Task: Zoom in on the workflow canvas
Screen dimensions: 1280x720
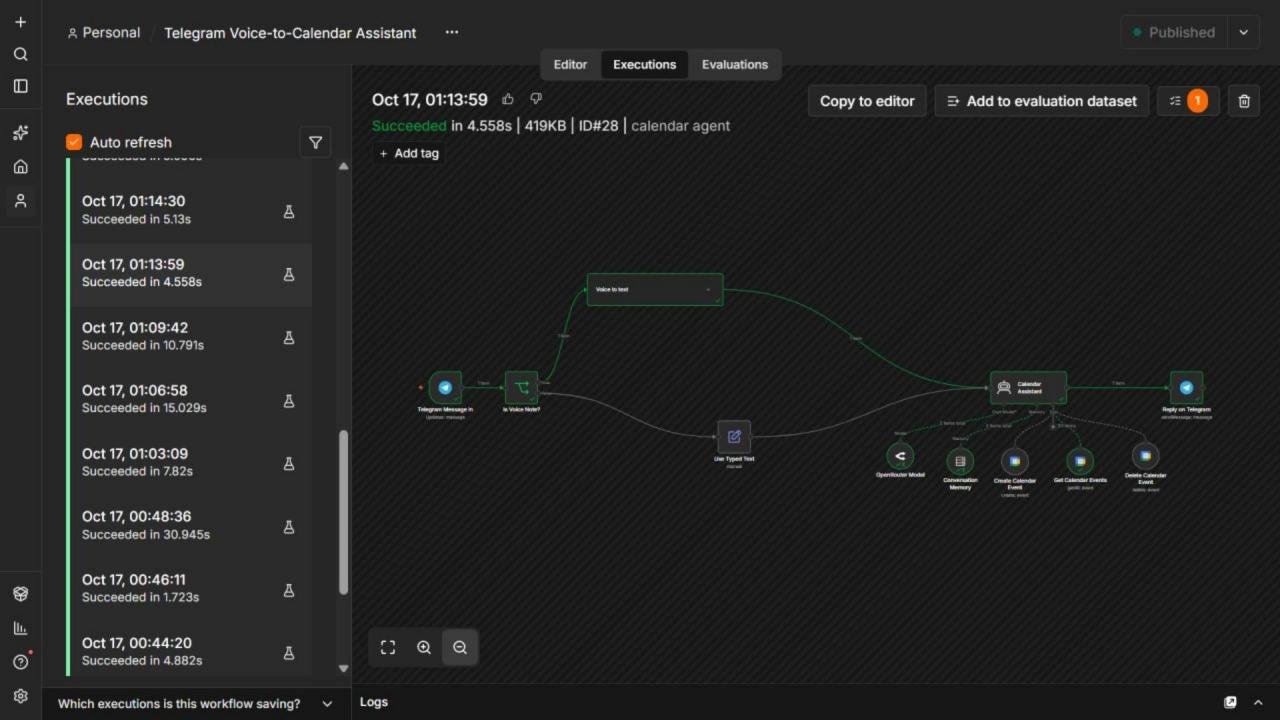Action: pos(424,647)
